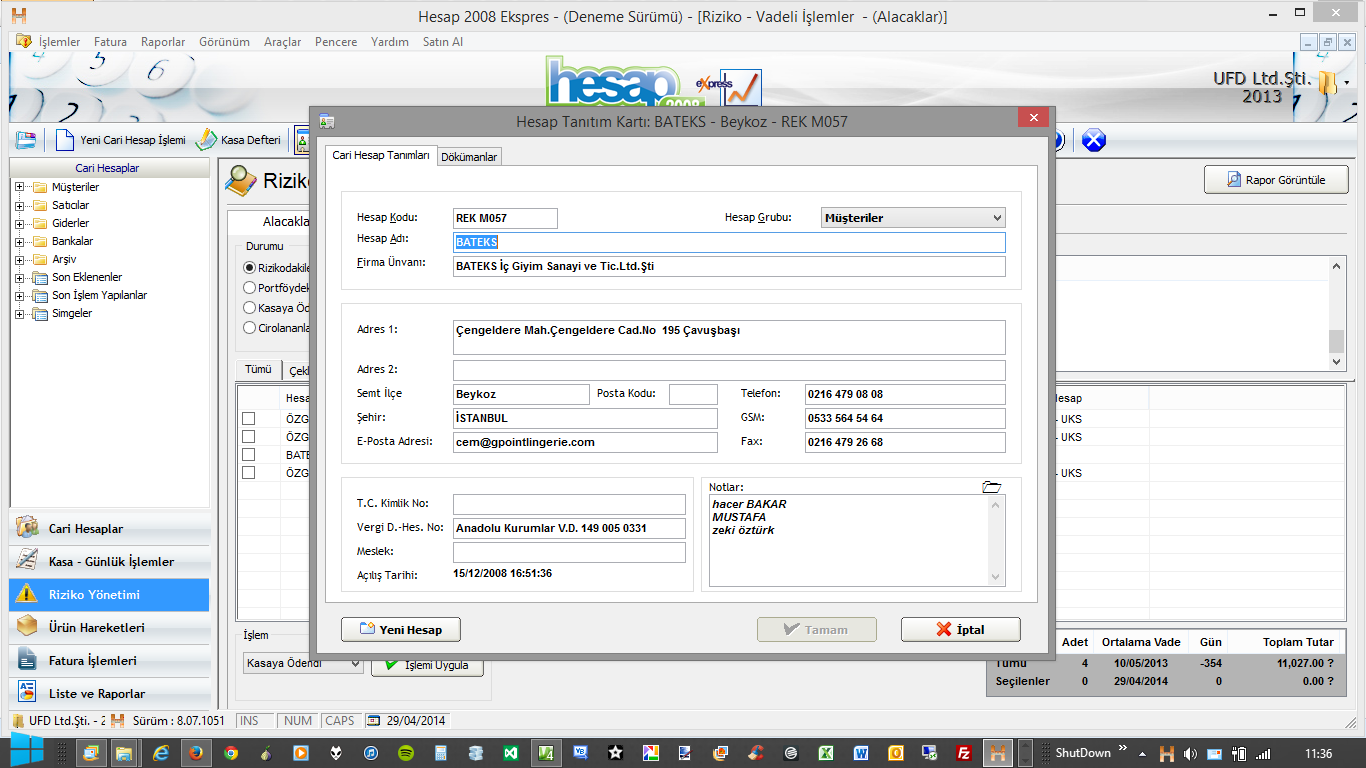This screenshot has height=768, width=1366.
Task: Select the Rizikodakiler radio button
Action: point(250,268)
